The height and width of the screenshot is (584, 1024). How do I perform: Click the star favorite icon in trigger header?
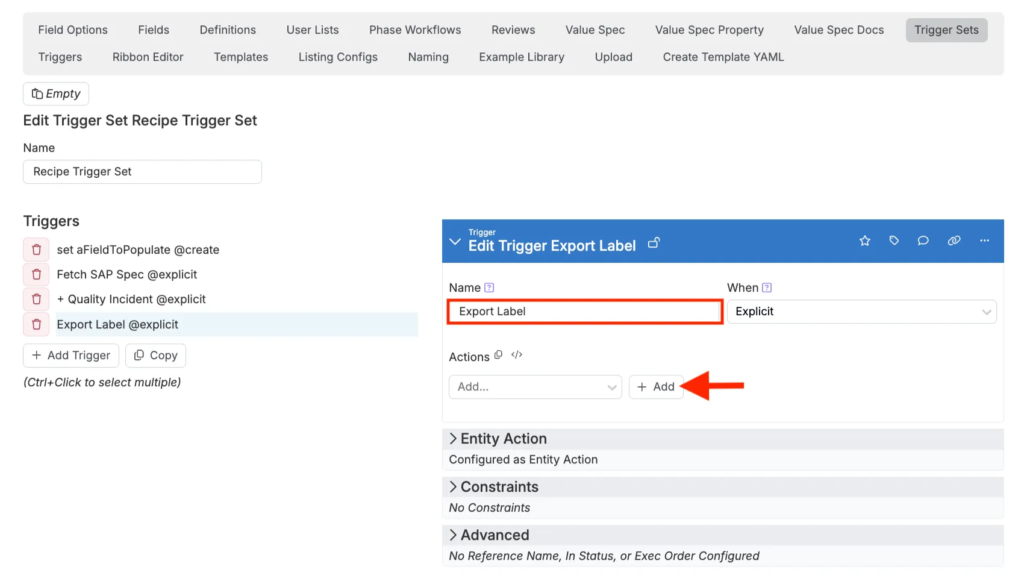coord(865,241)
